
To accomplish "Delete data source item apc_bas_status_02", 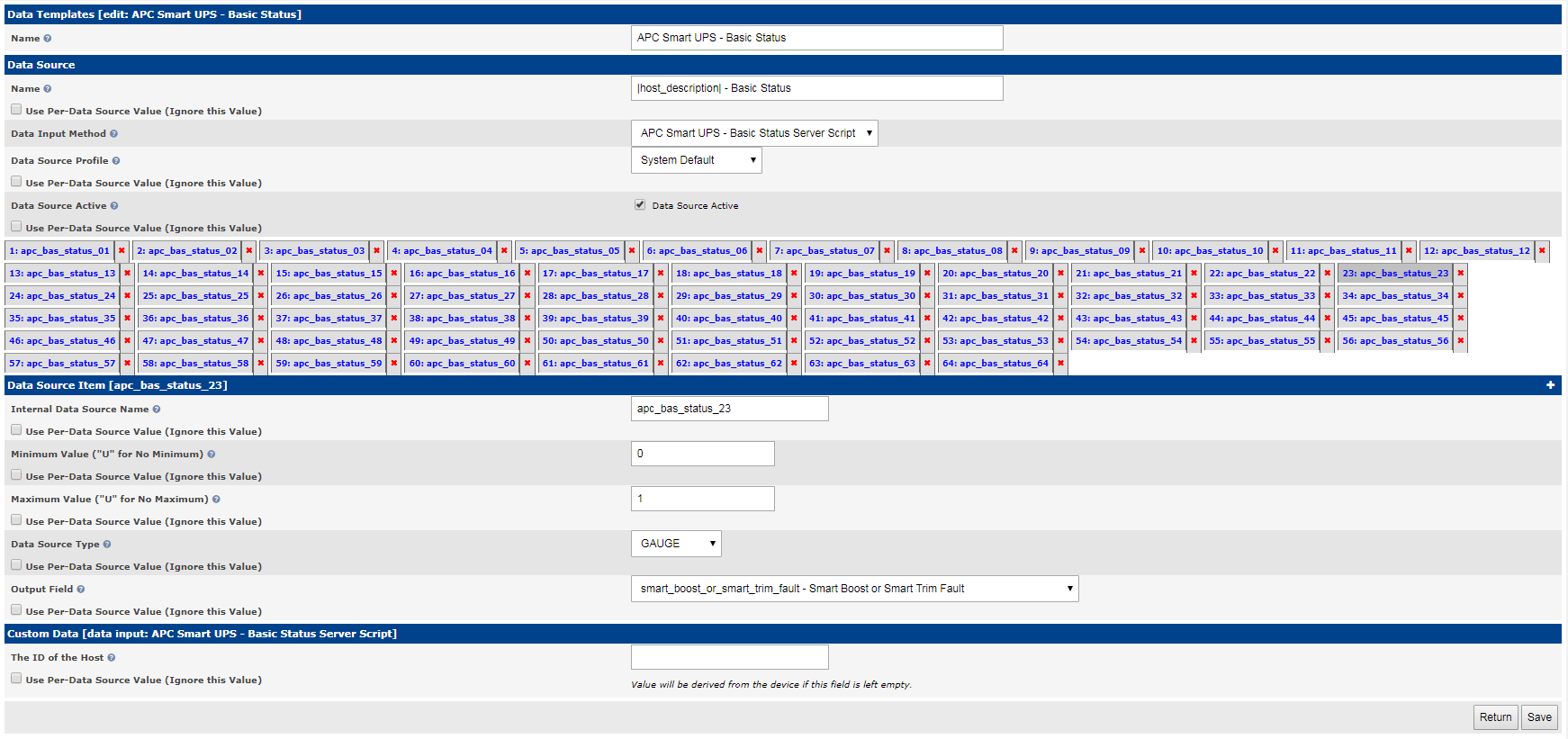I will [249, 251].
